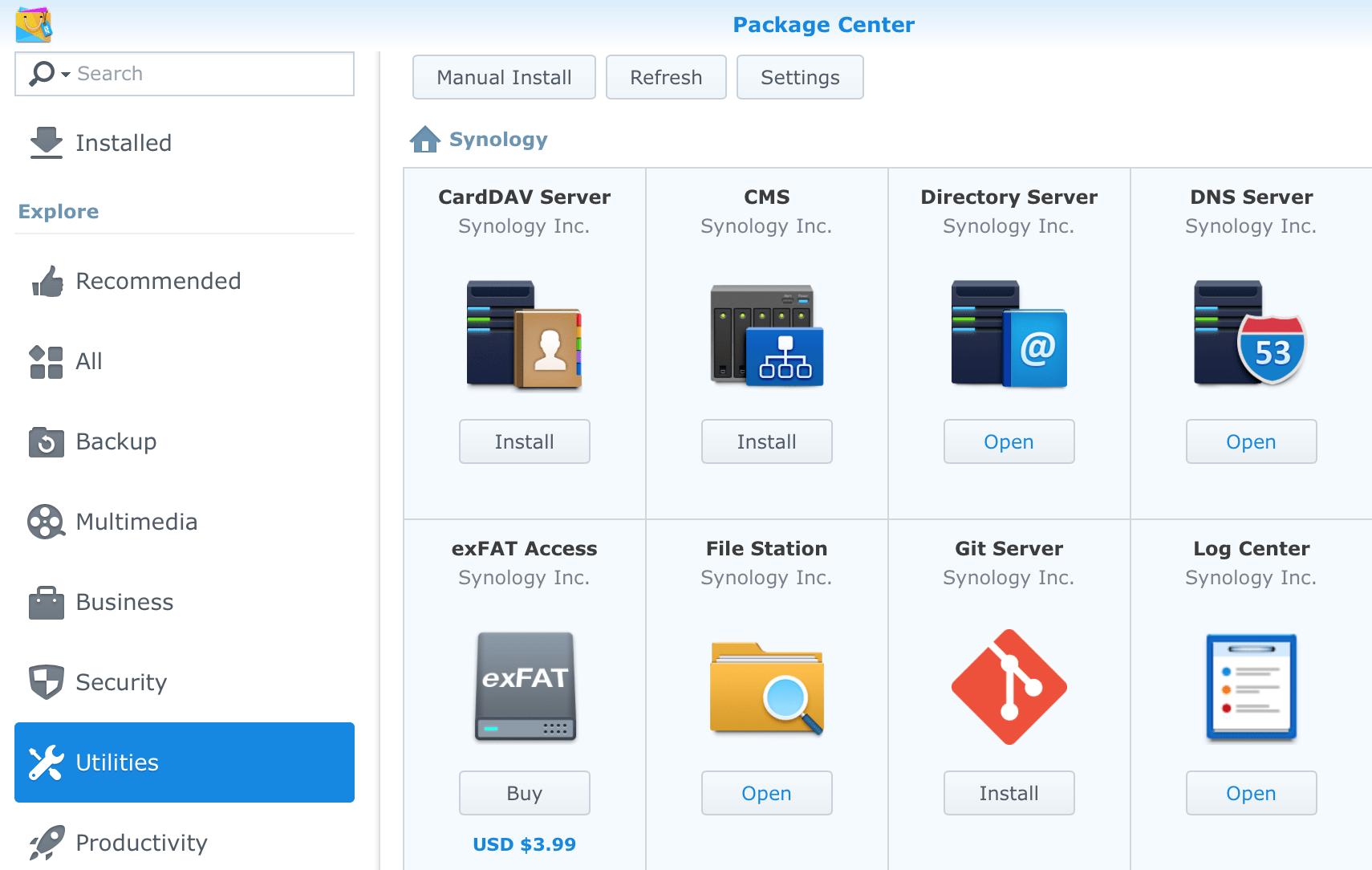
Task: Open DNS Server
Action: point(1252,441)
